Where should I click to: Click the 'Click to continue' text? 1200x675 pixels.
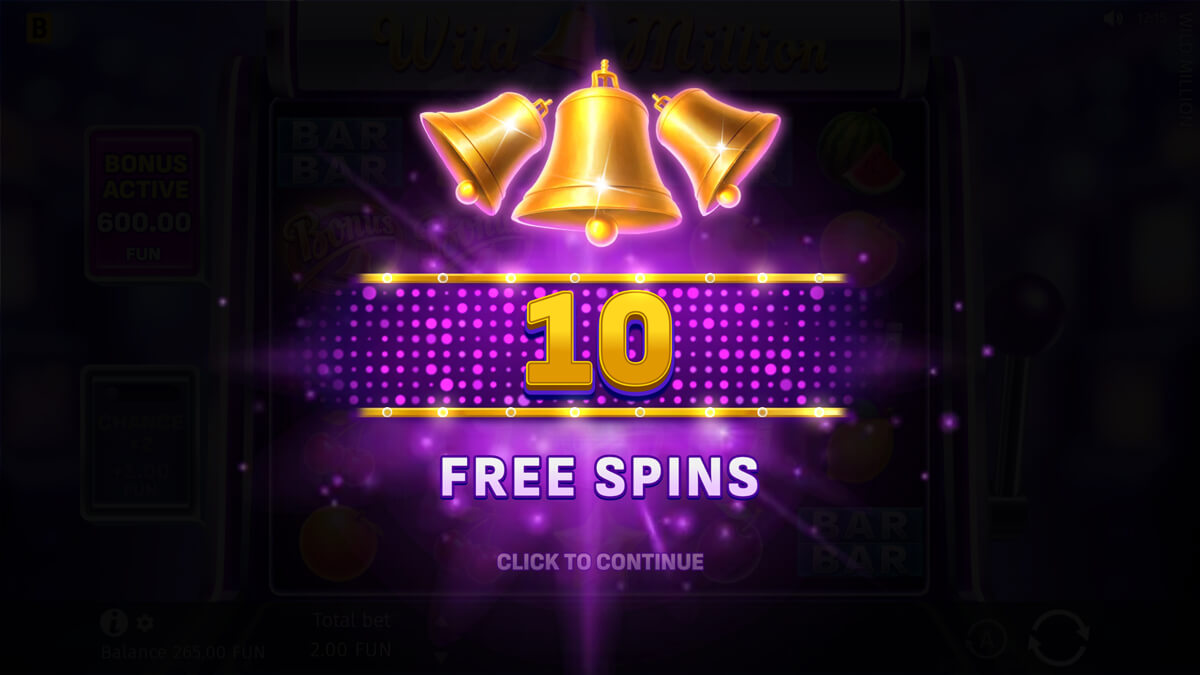600,562
